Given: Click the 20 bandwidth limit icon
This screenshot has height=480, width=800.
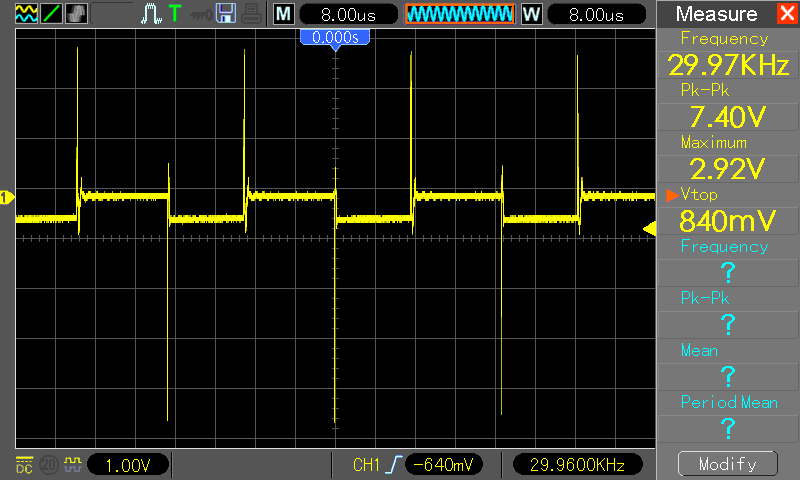Looking at the screenshot, I should pyautogui.click(x=49, y=465).
